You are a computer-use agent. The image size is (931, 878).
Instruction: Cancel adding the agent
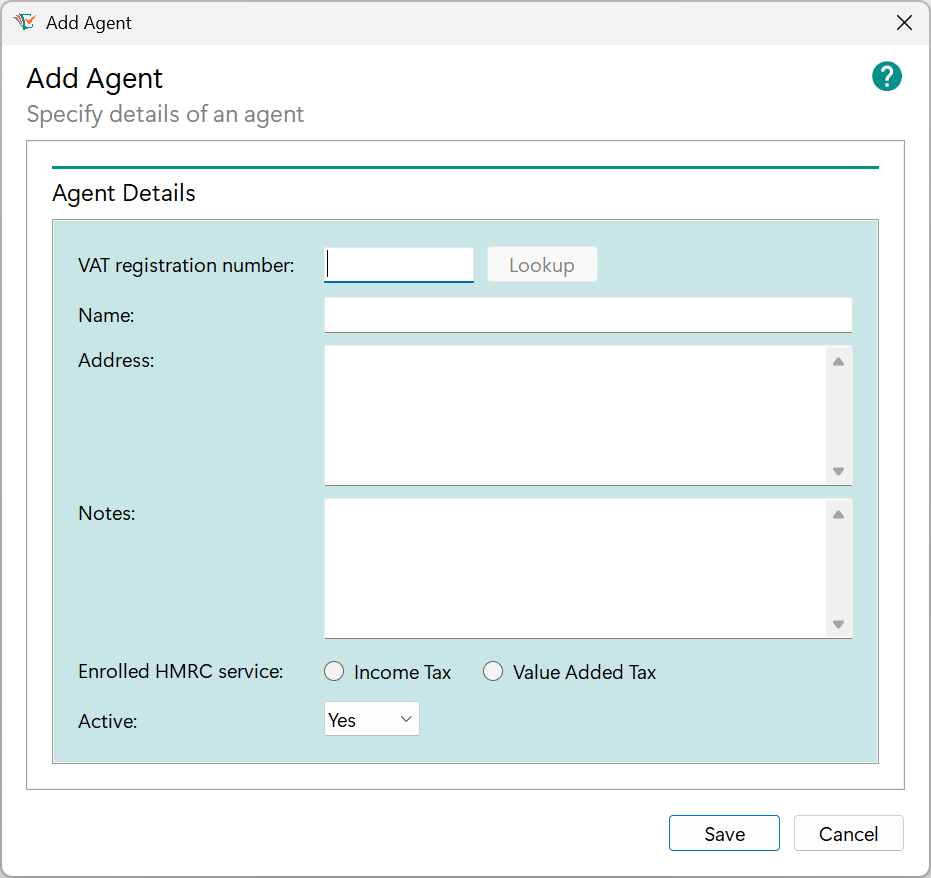coord(848,833)
